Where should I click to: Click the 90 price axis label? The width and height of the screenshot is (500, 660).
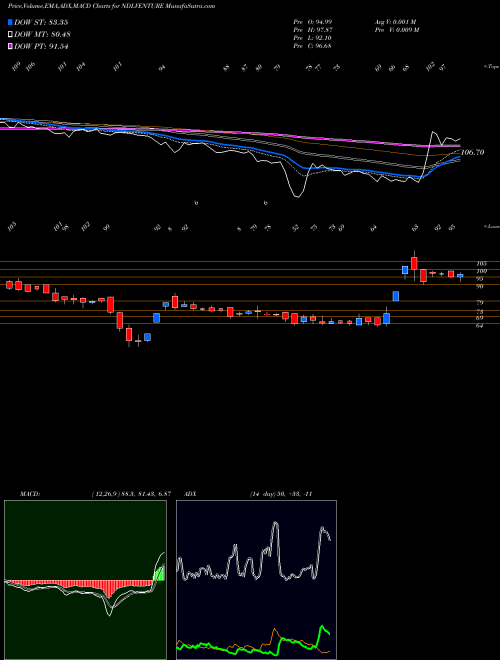[x=480, y=286]
